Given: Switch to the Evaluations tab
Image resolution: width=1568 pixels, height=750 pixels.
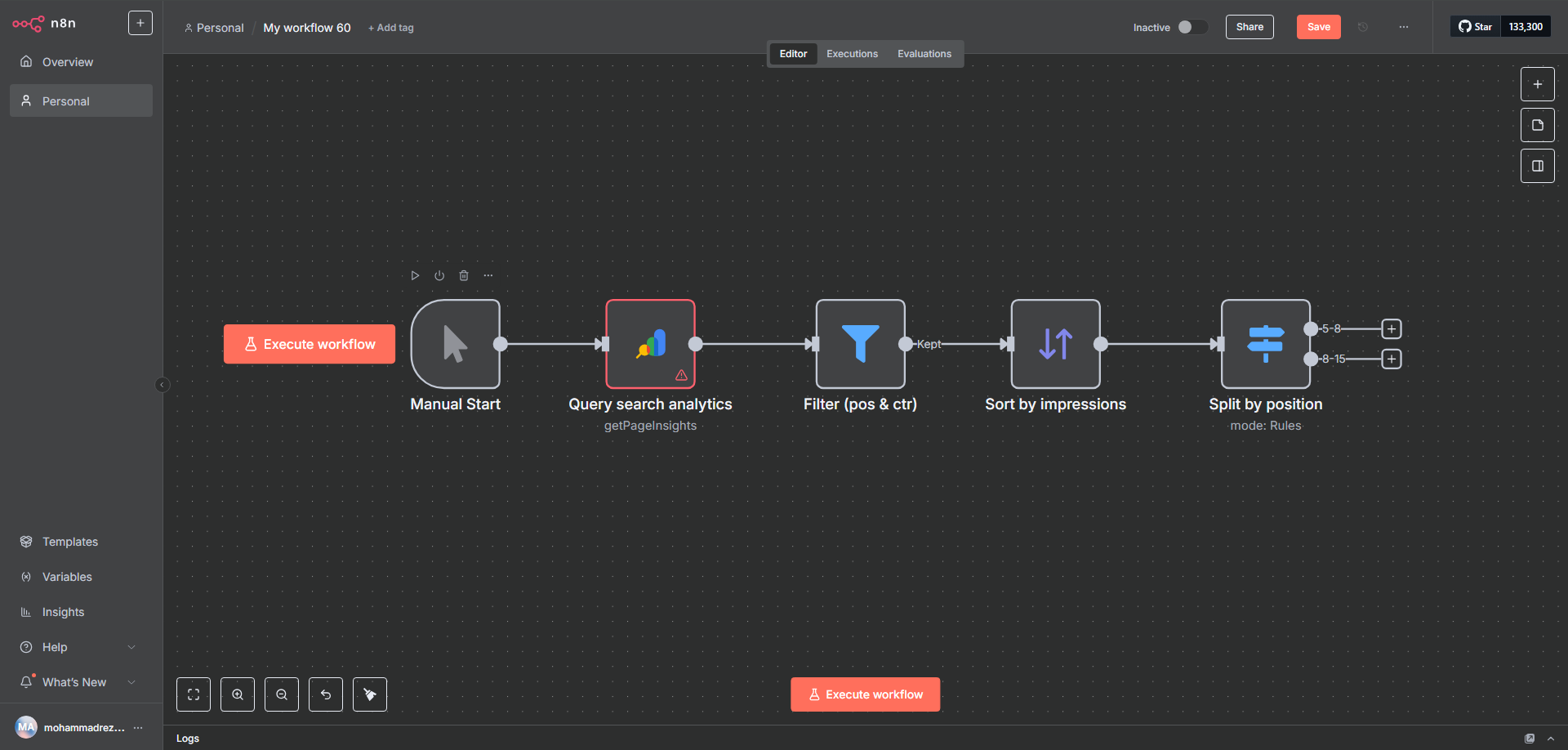Looking at the screenshot, I should (924, 54).
